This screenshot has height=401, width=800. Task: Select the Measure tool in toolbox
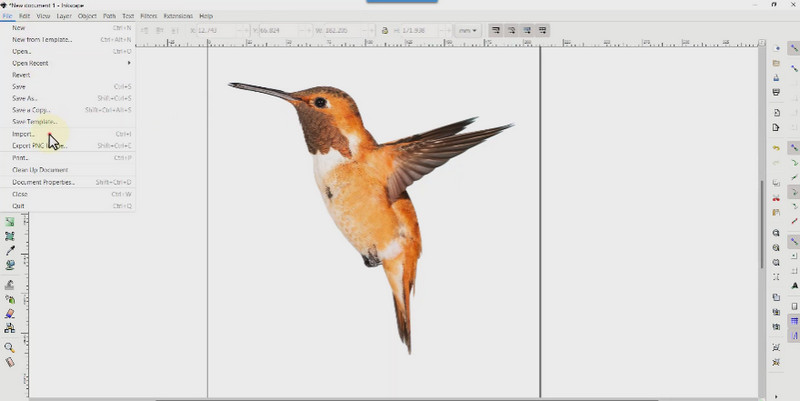coord(10,362)
